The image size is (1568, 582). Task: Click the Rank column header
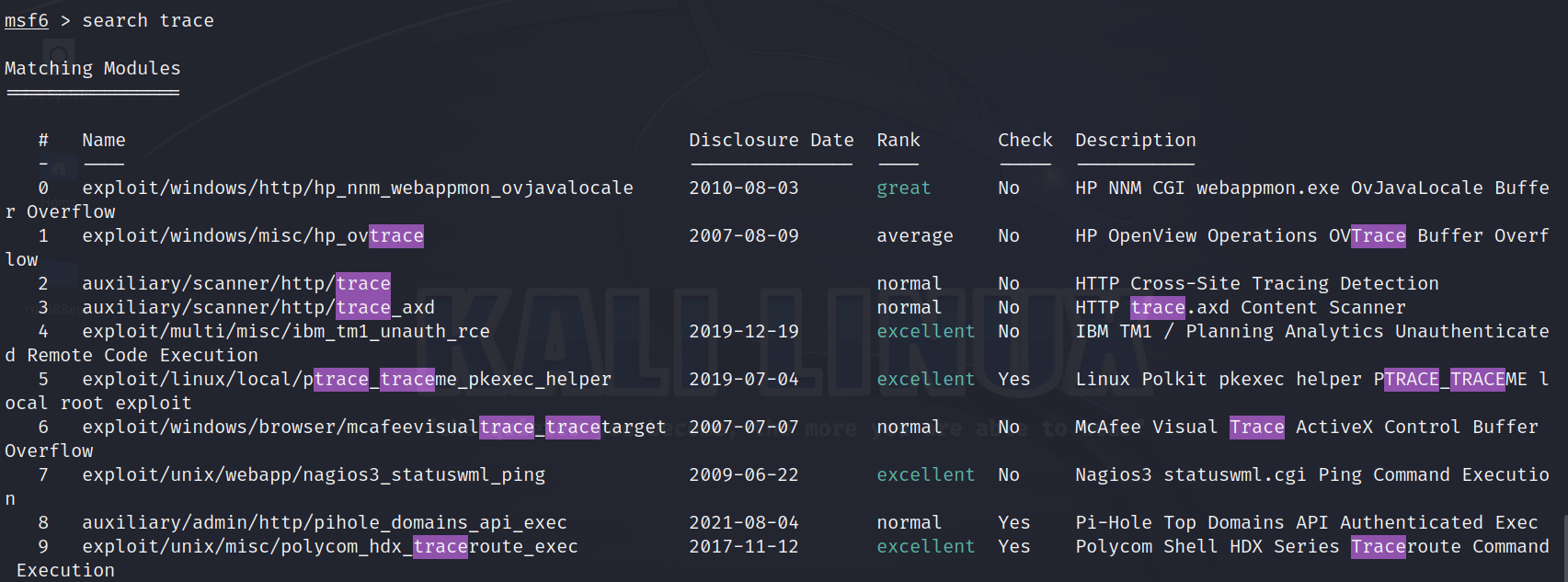pyautogui.click(x=898, y=140)
